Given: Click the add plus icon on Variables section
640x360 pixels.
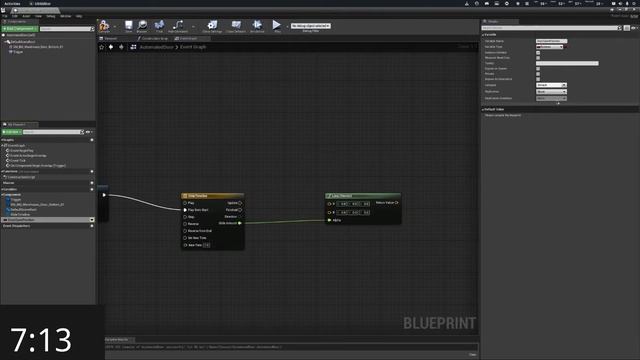Looking at the screenshot, I should (92, 189).
